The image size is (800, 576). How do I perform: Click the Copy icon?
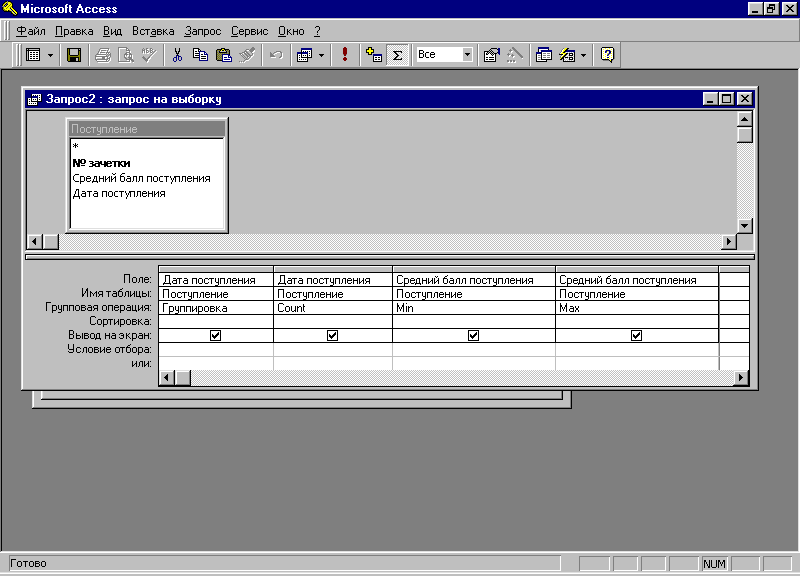point(200,55)
